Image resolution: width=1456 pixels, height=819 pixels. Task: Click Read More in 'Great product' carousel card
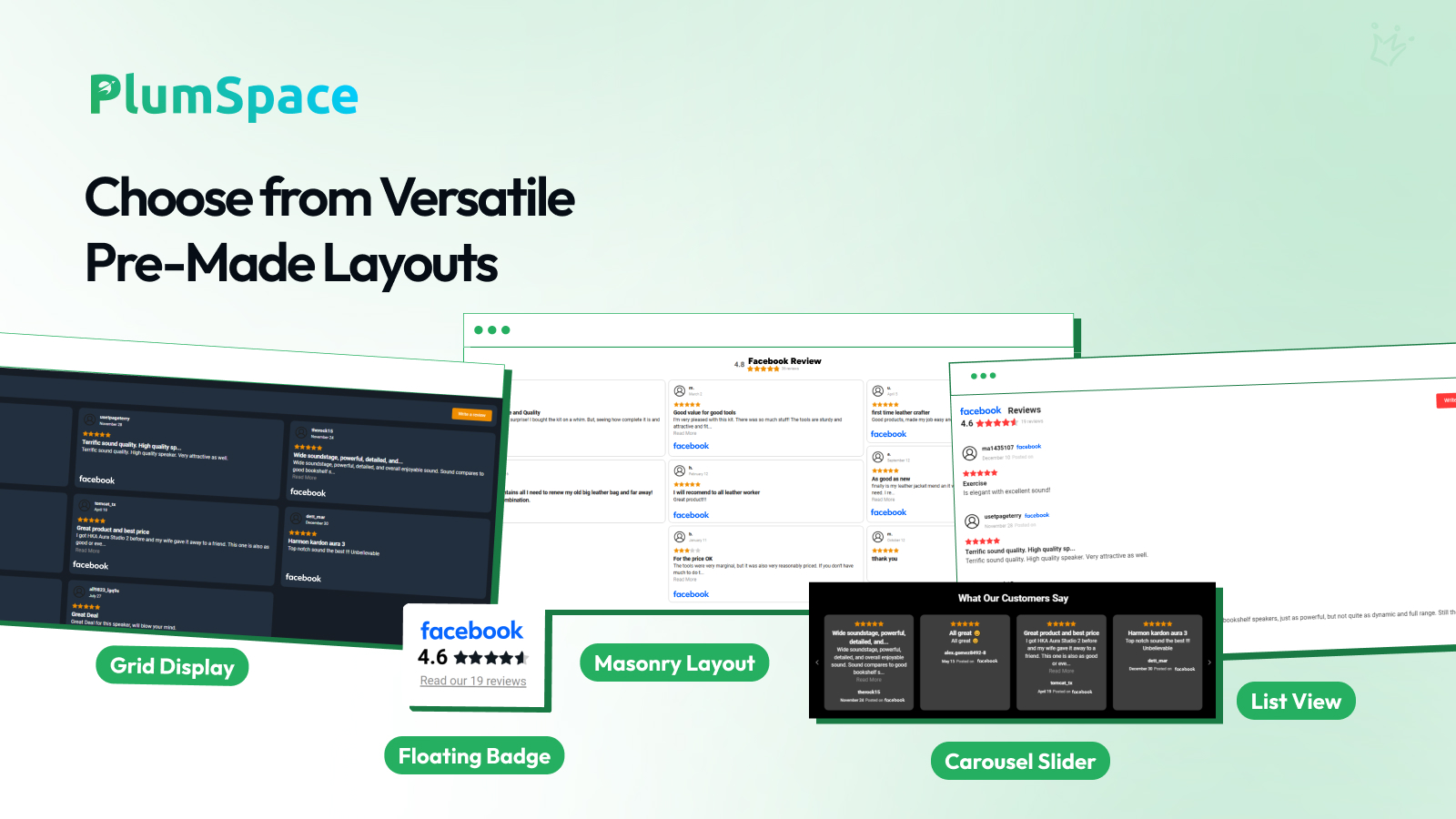coord(1061,671)
